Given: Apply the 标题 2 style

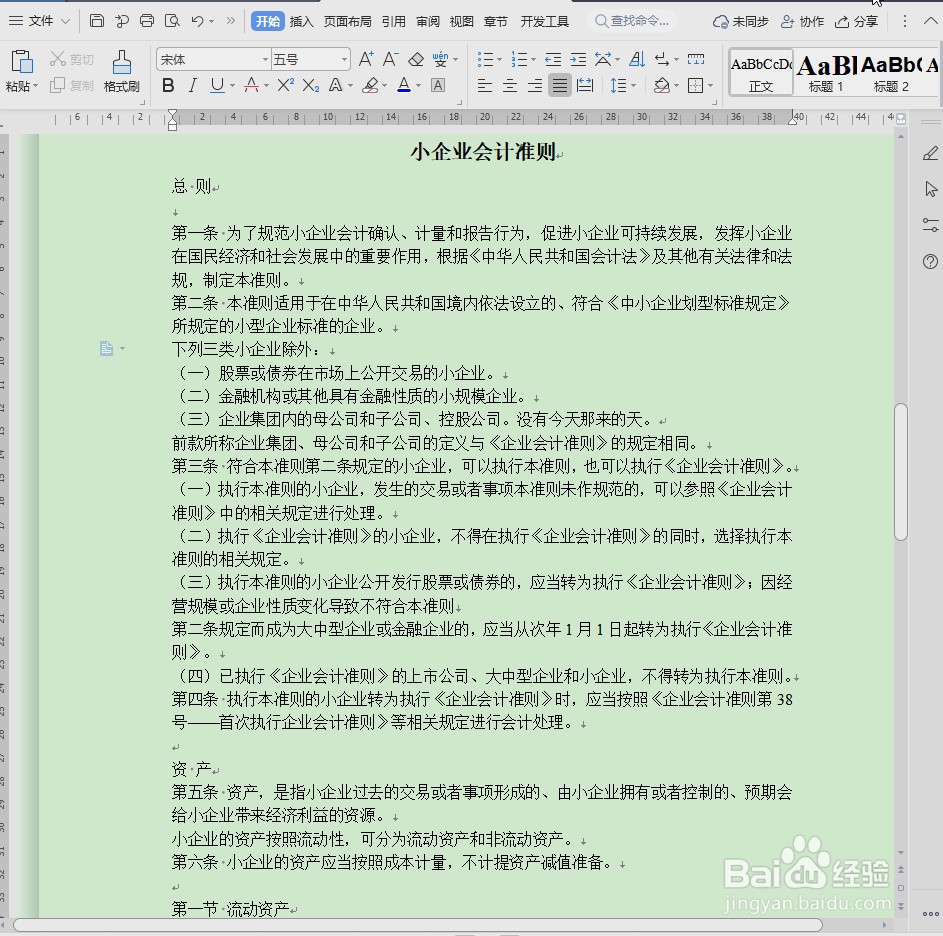Looking at the screenshot, I should click(891, 73).
